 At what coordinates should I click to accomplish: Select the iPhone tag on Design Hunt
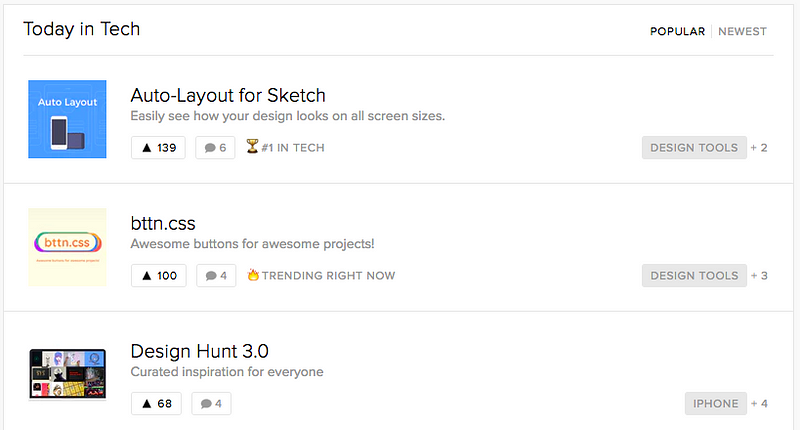point(715,404)
